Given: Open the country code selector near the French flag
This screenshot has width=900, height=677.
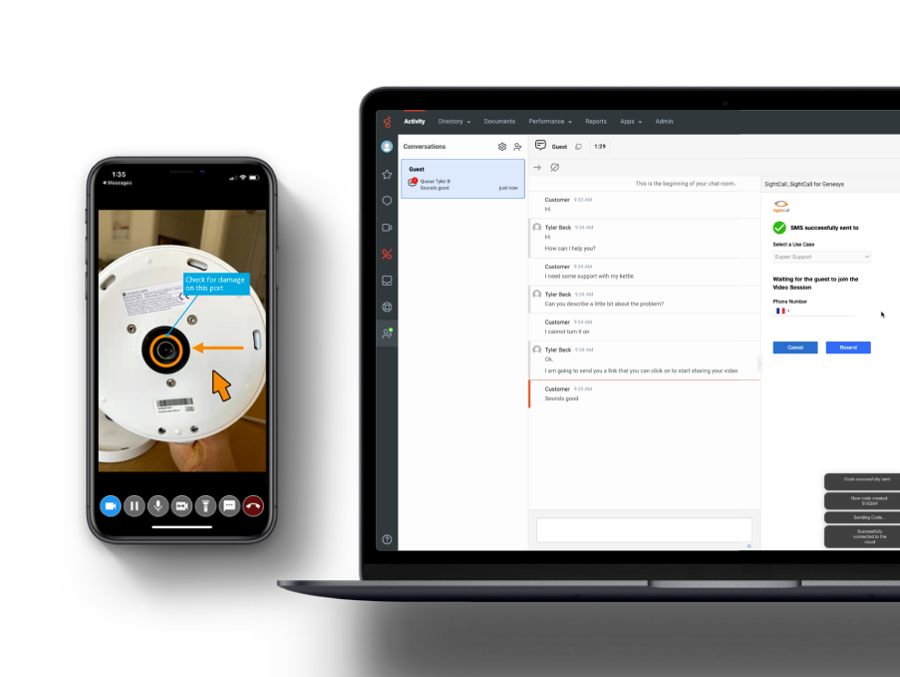Looking at the screenshot, I should coord(781,313).
